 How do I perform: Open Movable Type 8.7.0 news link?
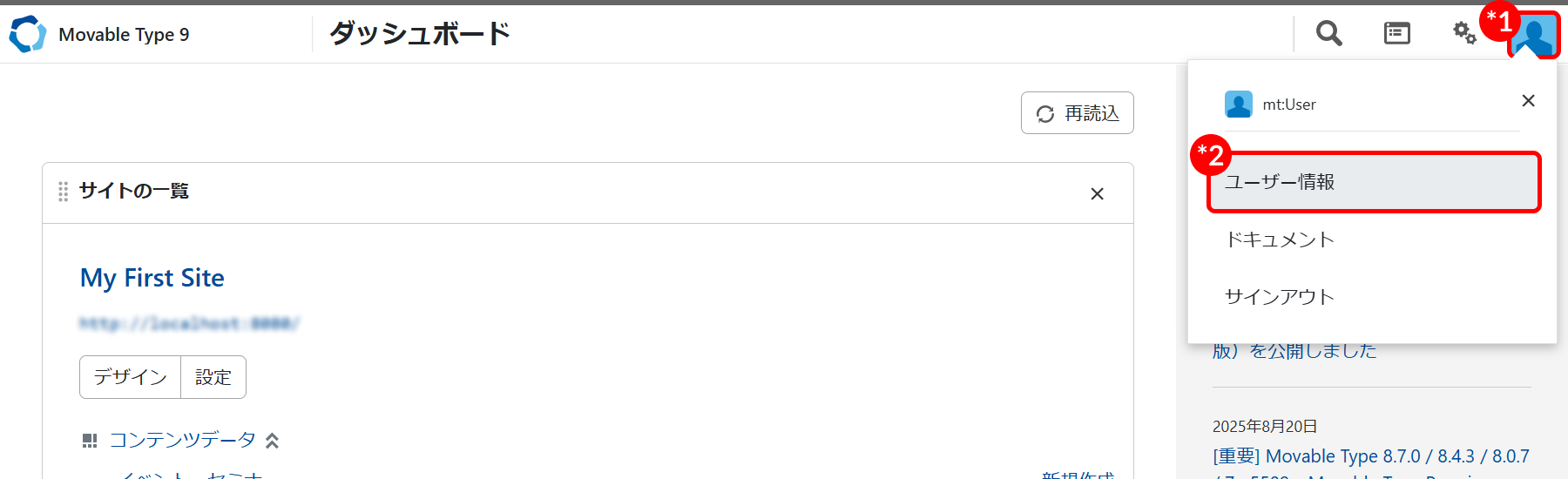[1370, 456]
